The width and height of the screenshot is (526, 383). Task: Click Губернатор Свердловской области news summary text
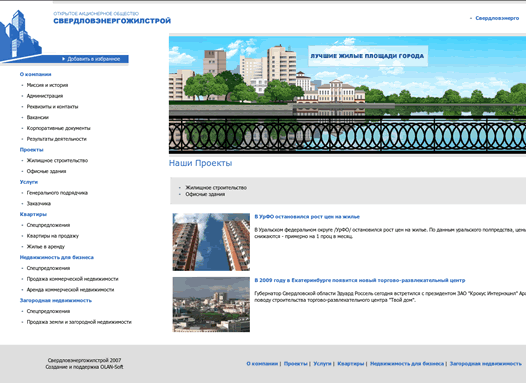(390, 296)
